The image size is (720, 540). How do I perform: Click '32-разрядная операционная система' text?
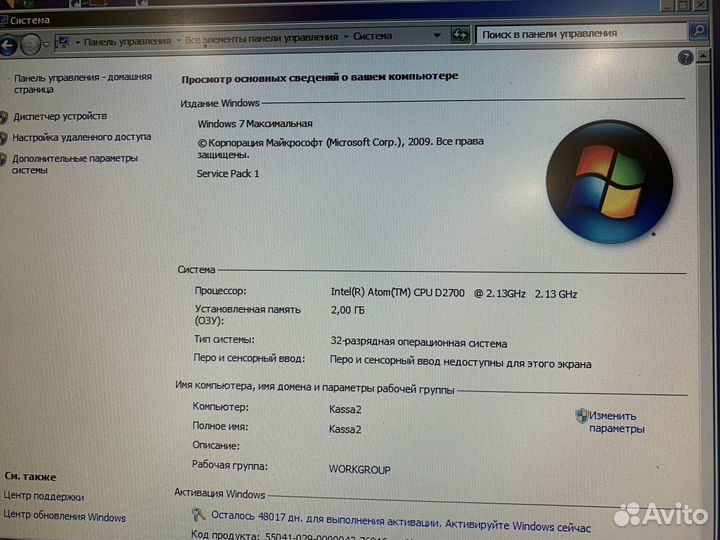pyautogui.click(x=419, y=343)
